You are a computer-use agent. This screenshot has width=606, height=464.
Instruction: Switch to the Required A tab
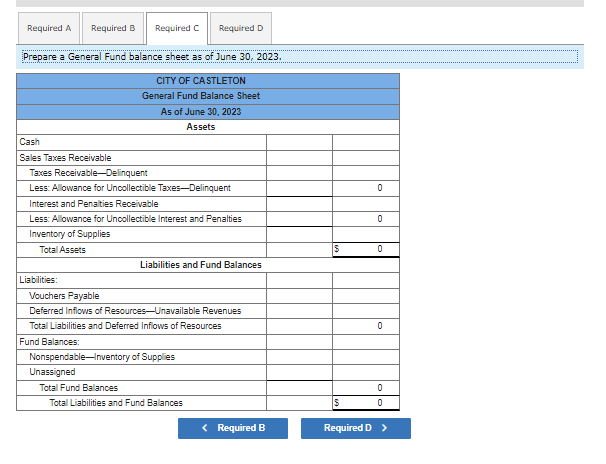(49, 28)
